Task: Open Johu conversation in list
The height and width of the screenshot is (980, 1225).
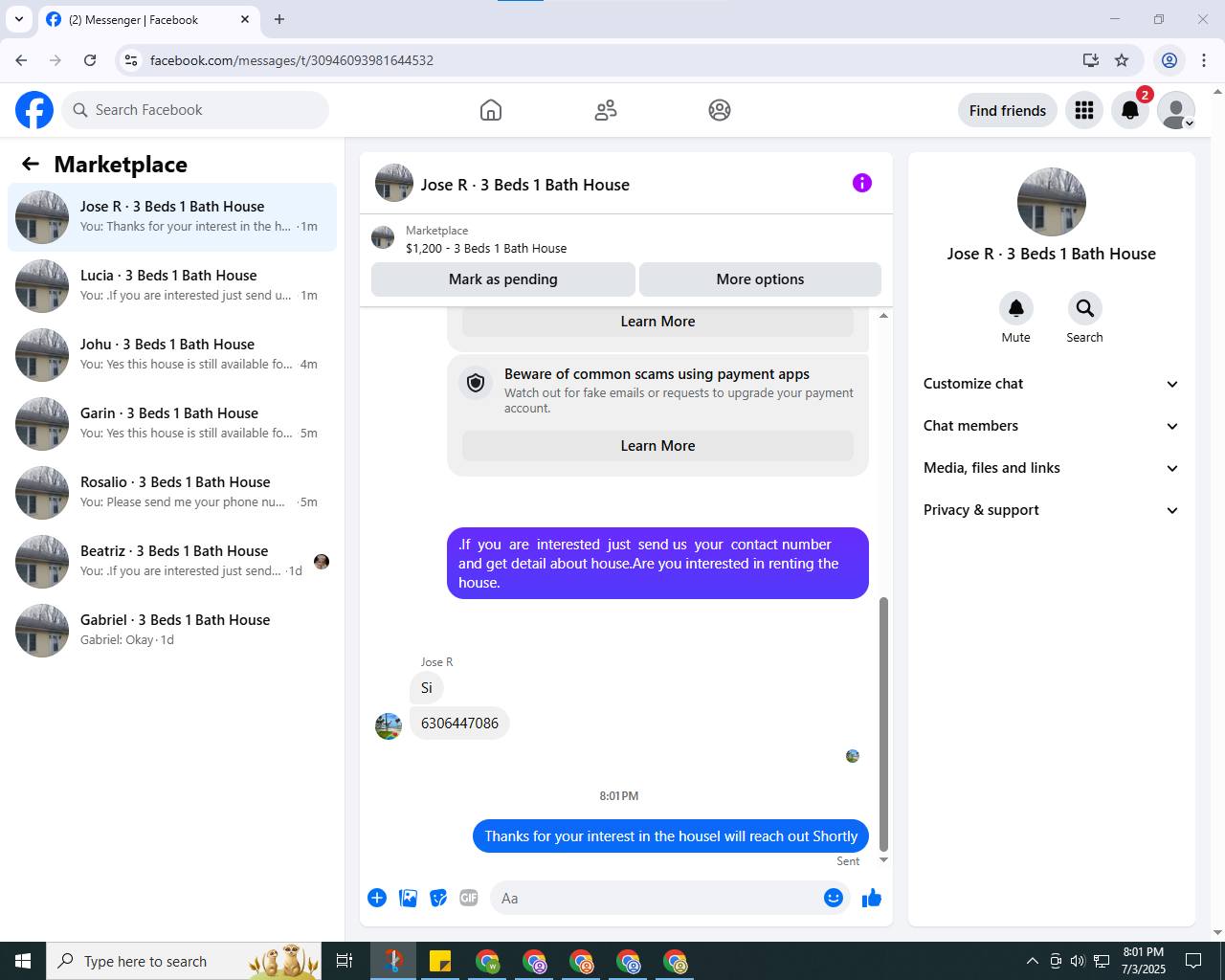Action: tap(172, 355)
